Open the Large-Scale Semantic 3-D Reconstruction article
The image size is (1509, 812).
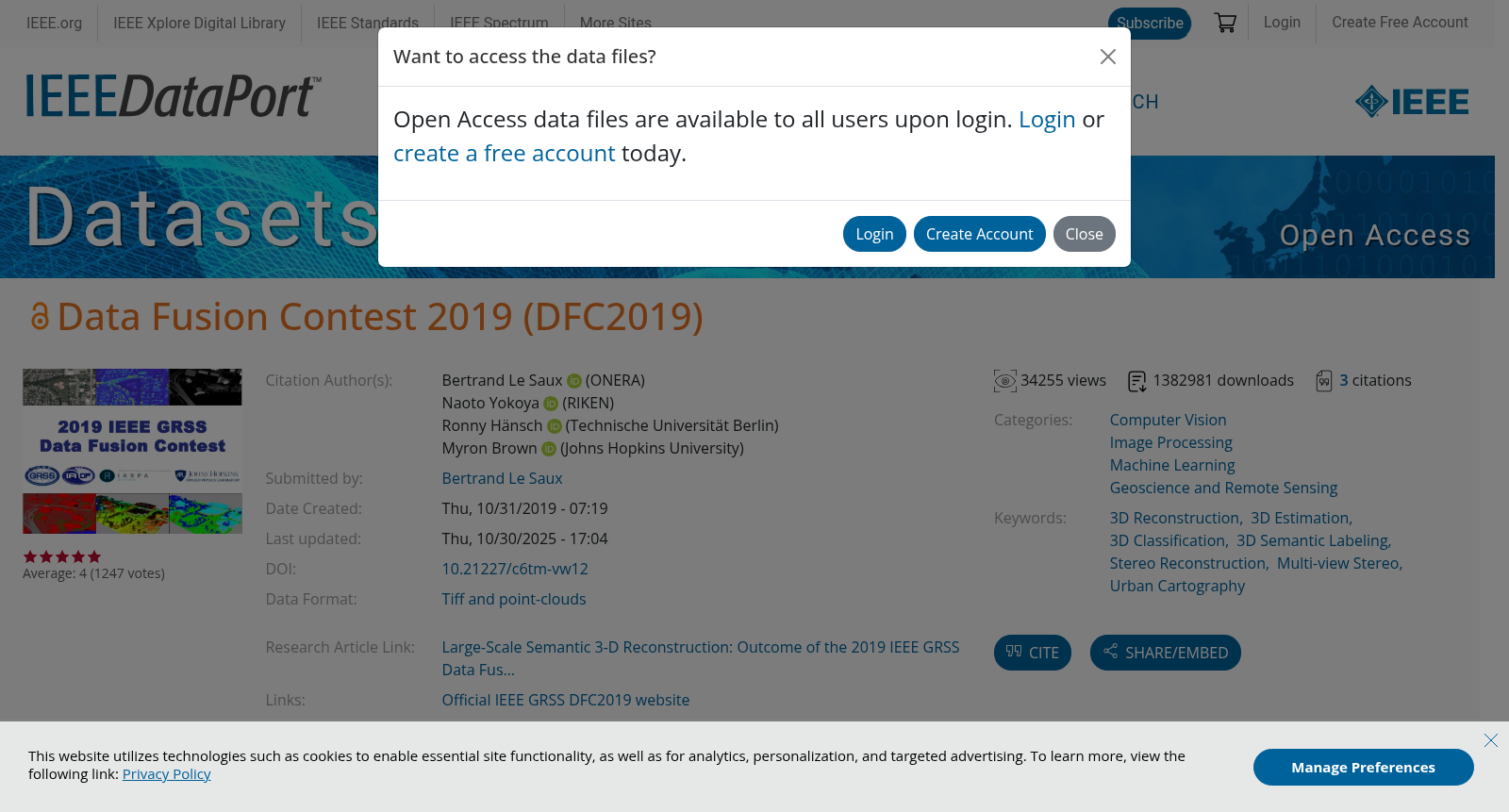coord(701,659)
